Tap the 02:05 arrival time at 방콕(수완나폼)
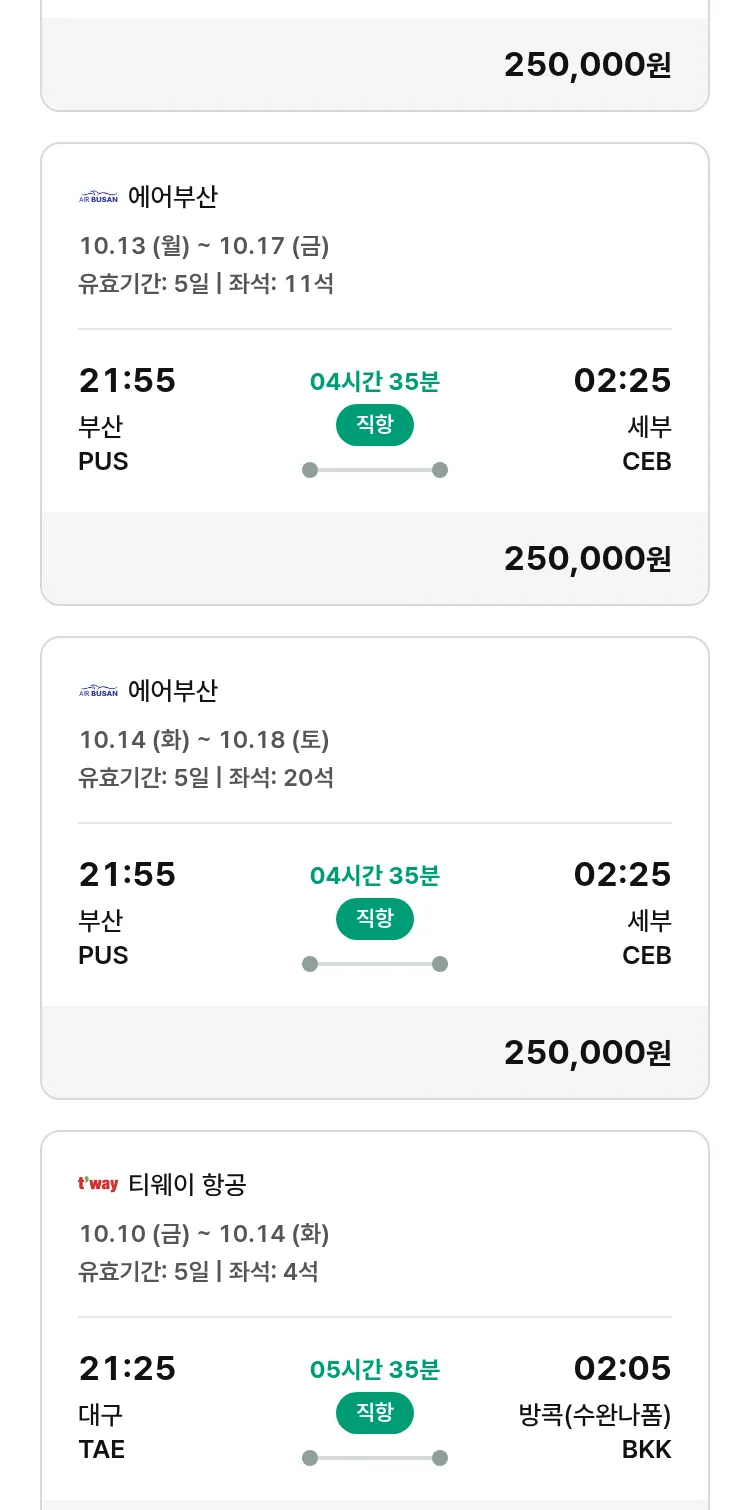 [x=622, y=1368]
